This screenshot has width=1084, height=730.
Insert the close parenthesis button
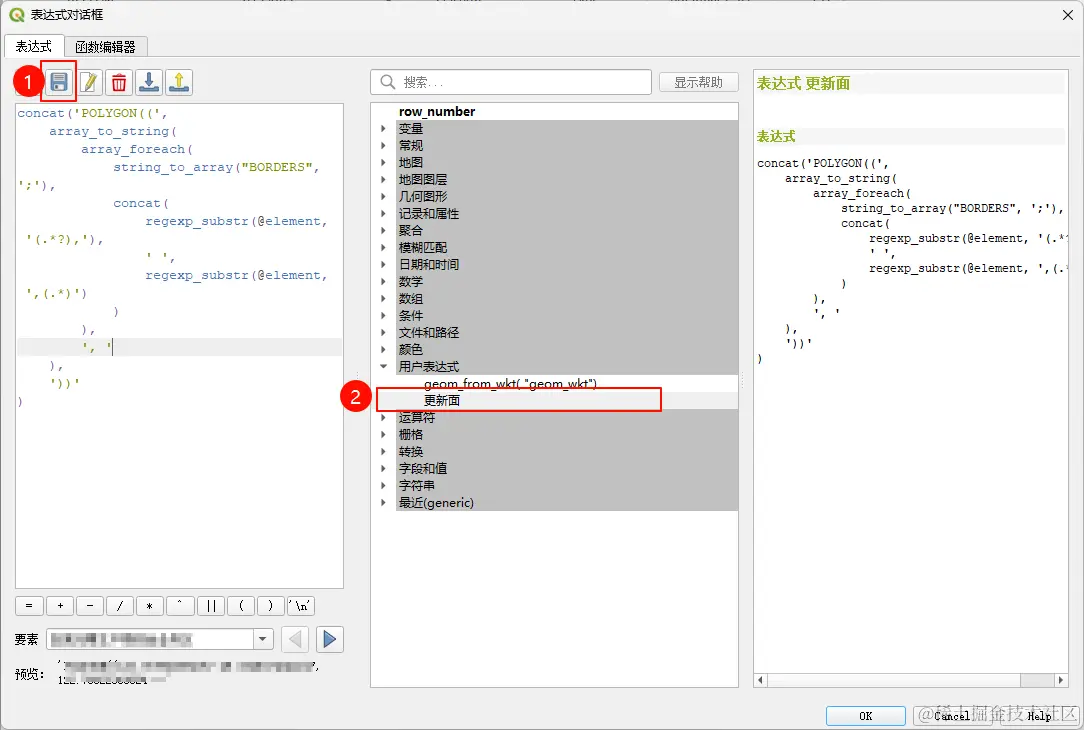[x=270, y=606]
